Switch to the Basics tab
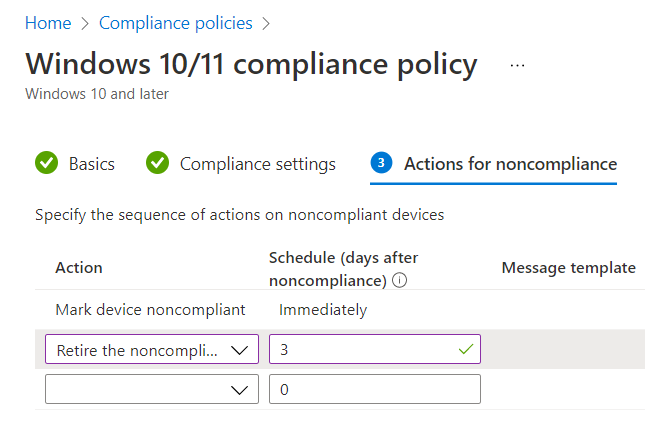This screenshot has width=645, height=431. click(92, 164)
